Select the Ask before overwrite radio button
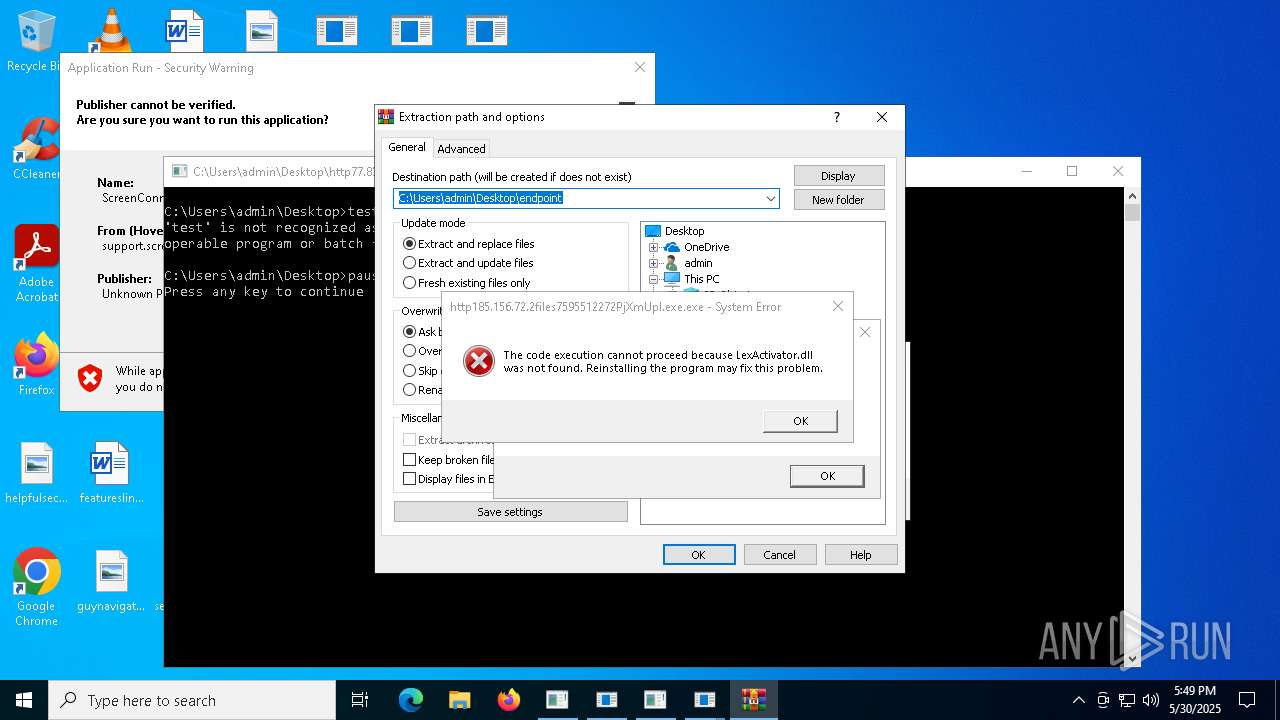This screenshot has height=720, width=1280. click(409, 331)
